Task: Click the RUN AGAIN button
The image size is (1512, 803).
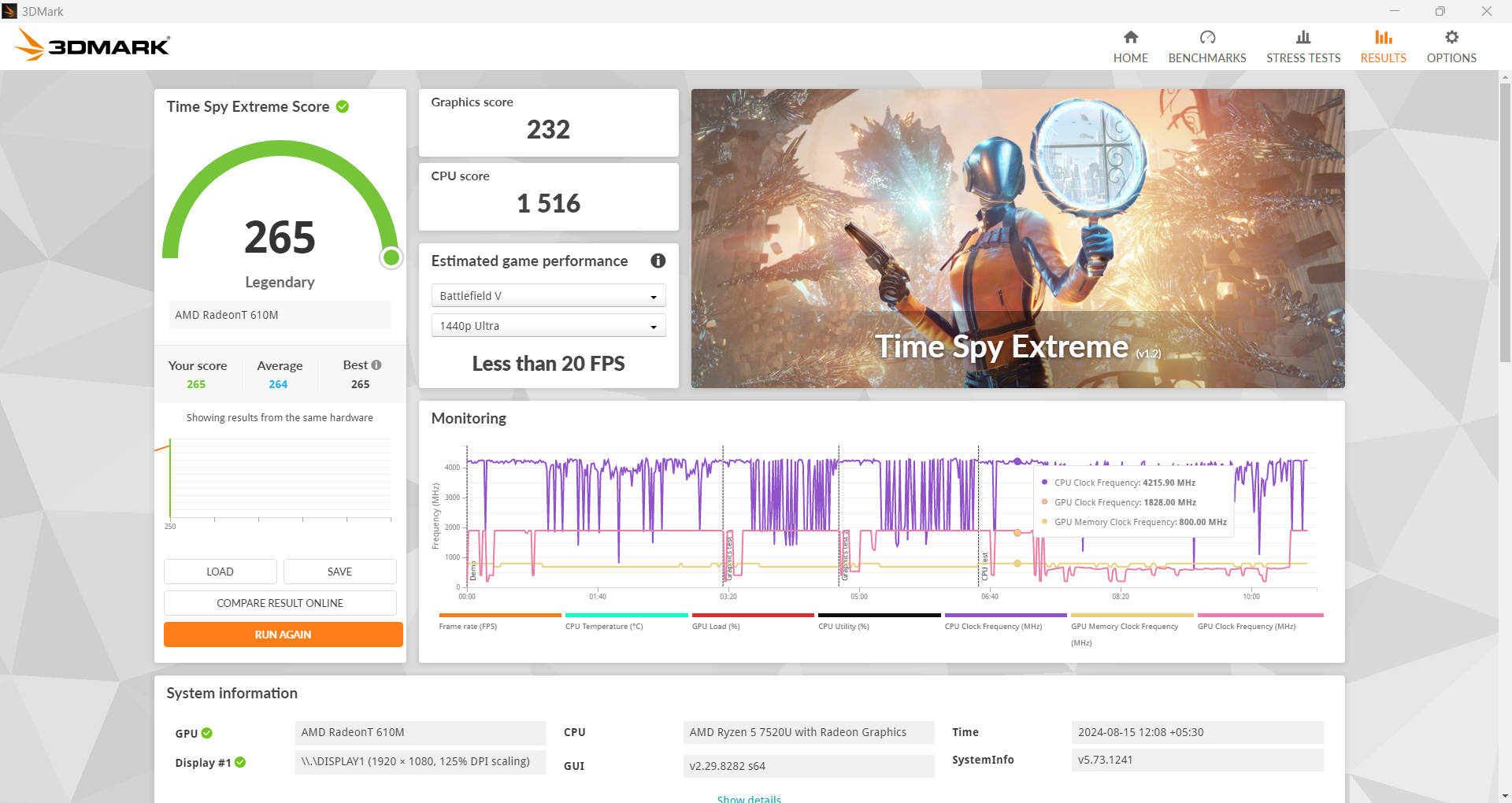Action: coord(283,635)
